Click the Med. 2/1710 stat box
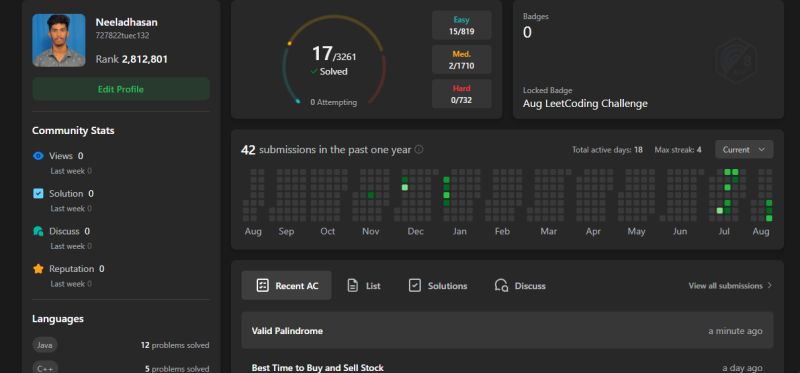Viewport: 800px width, 373px height. tap(462, 60)
